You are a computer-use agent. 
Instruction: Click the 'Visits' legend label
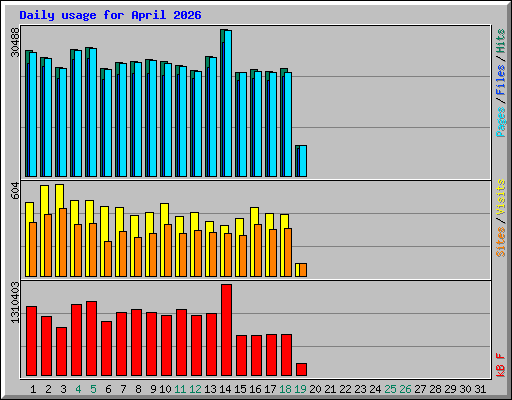[501, 198]
